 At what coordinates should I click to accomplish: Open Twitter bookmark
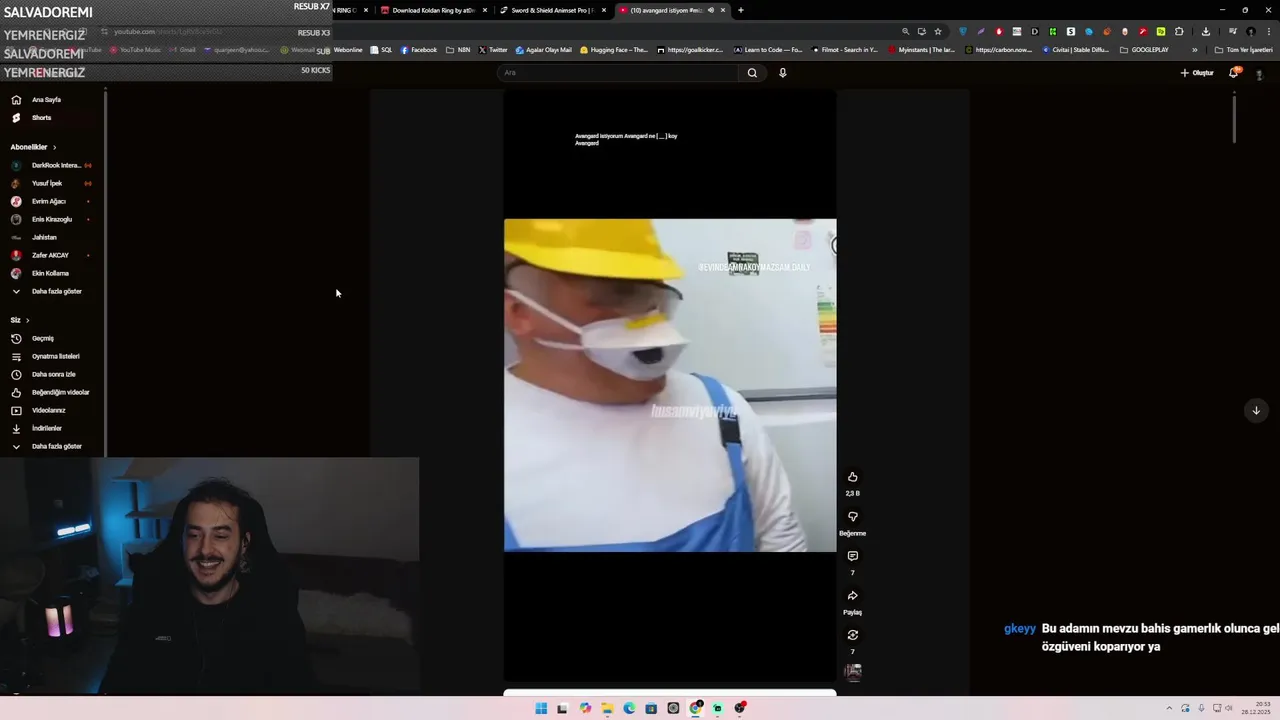(493, 50)
